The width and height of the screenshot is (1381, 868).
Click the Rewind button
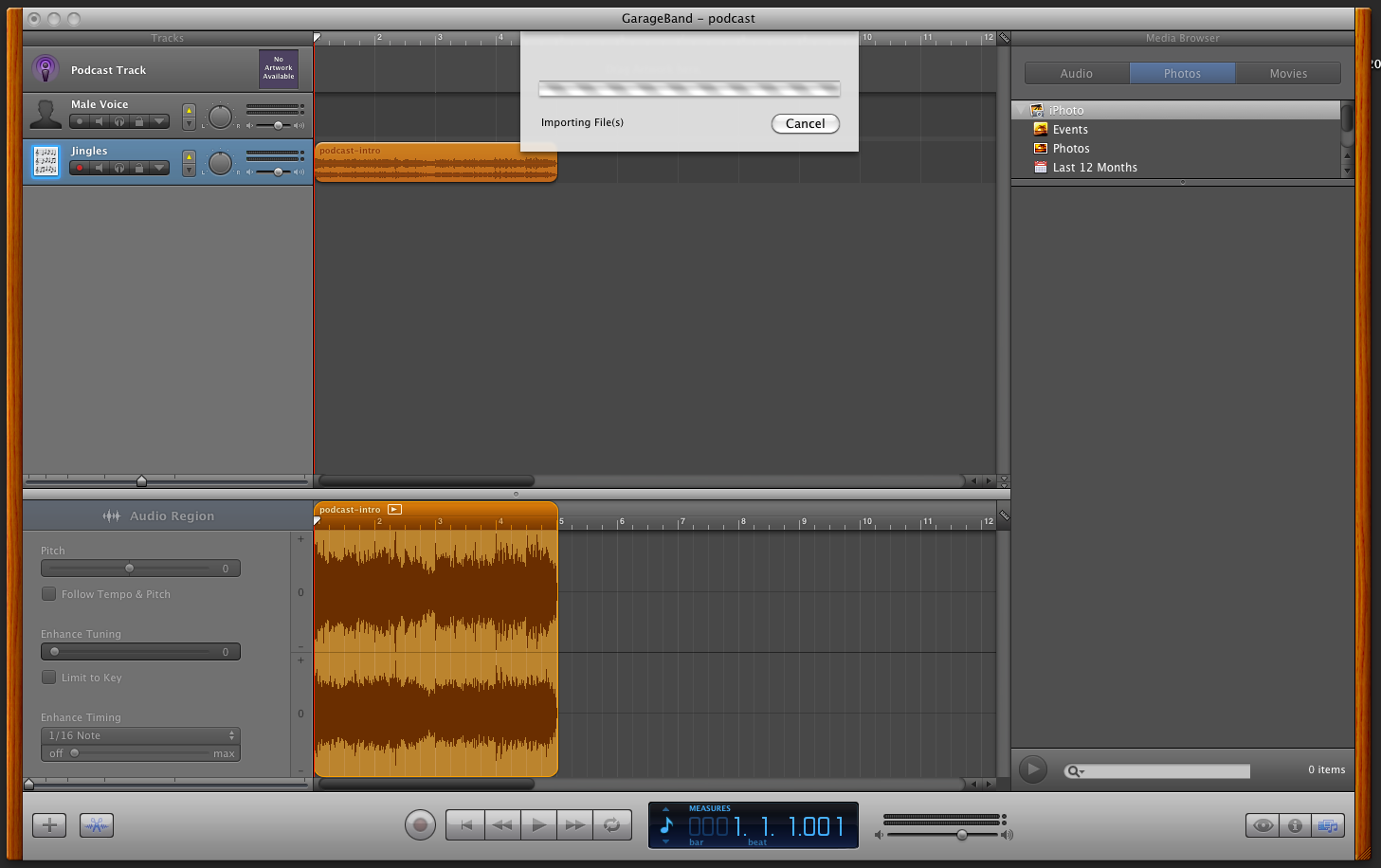tap(502, 824)
